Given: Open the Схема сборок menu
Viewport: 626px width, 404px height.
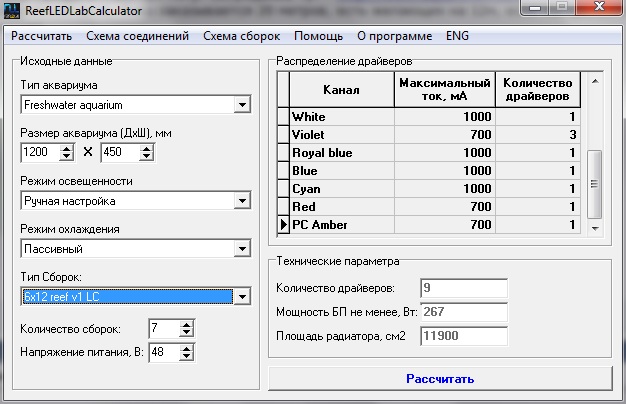Looking at the screenshot, I should click(242, 36).
